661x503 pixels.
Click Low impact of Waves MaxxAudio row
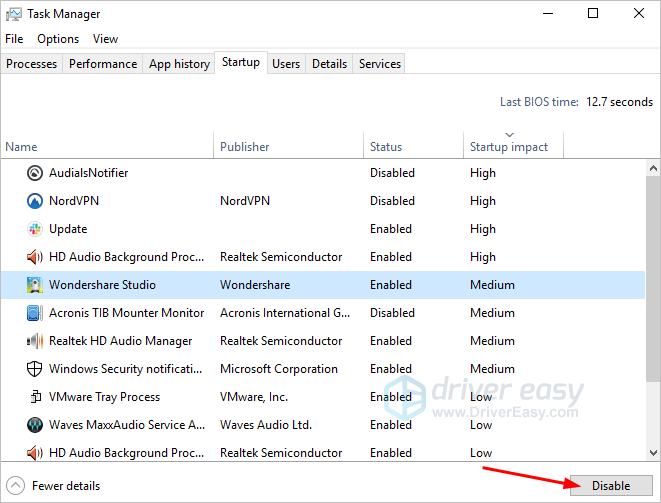point(481,425)
